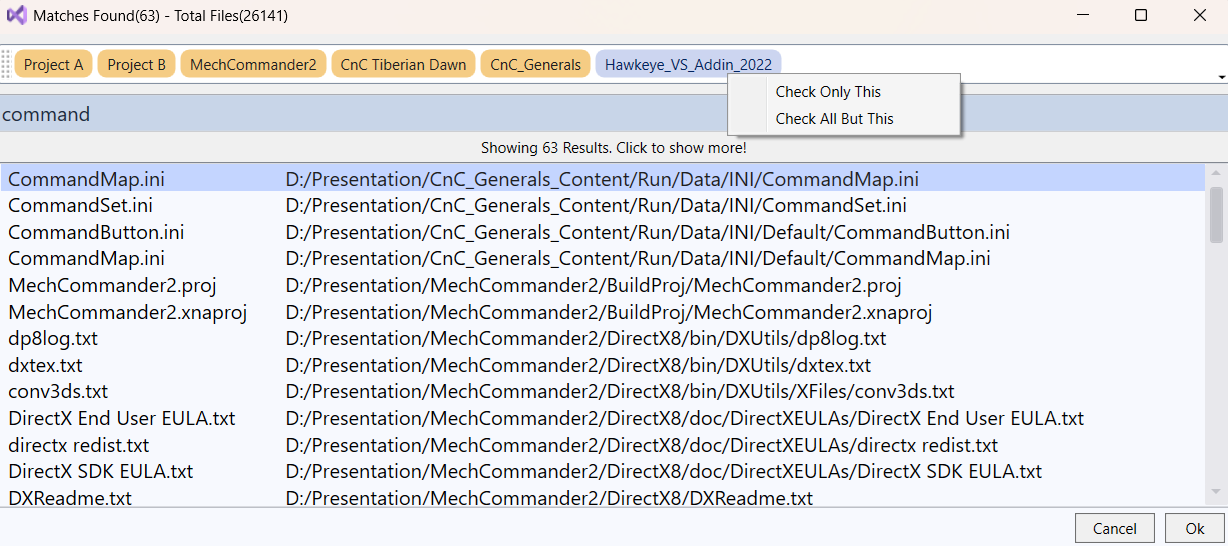Open the toolbar overflow dropdown arrow
The height and width of the screenshot is (546, 1228).
coord(1221,77)
